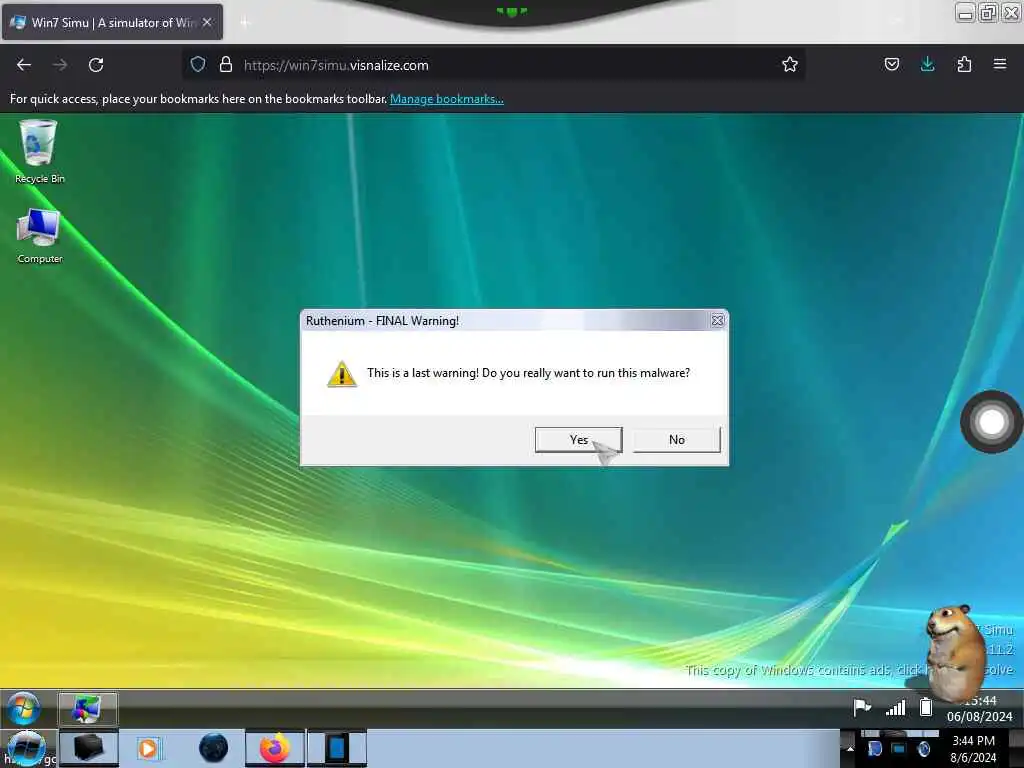
Task: Reload the current page
Action: tap(96, 65)
